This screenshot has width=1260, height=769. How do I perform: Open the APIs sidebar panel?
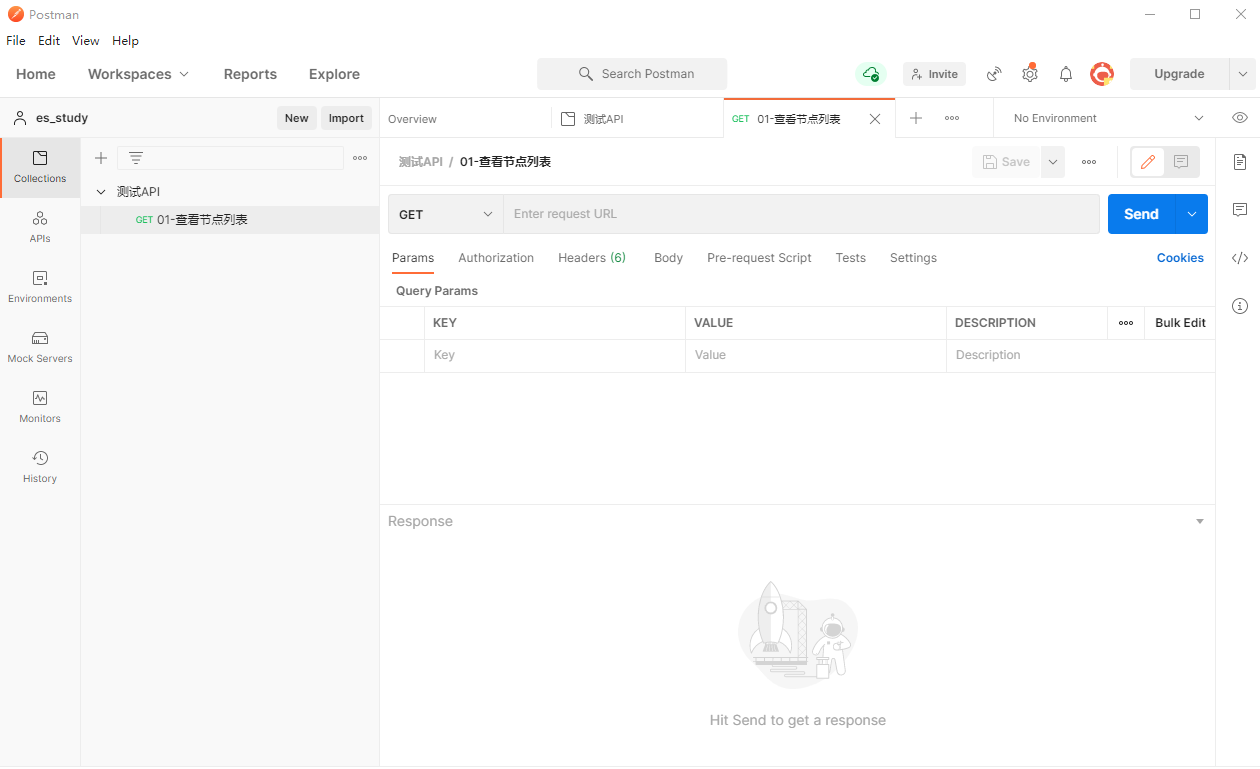coord(40,227)
